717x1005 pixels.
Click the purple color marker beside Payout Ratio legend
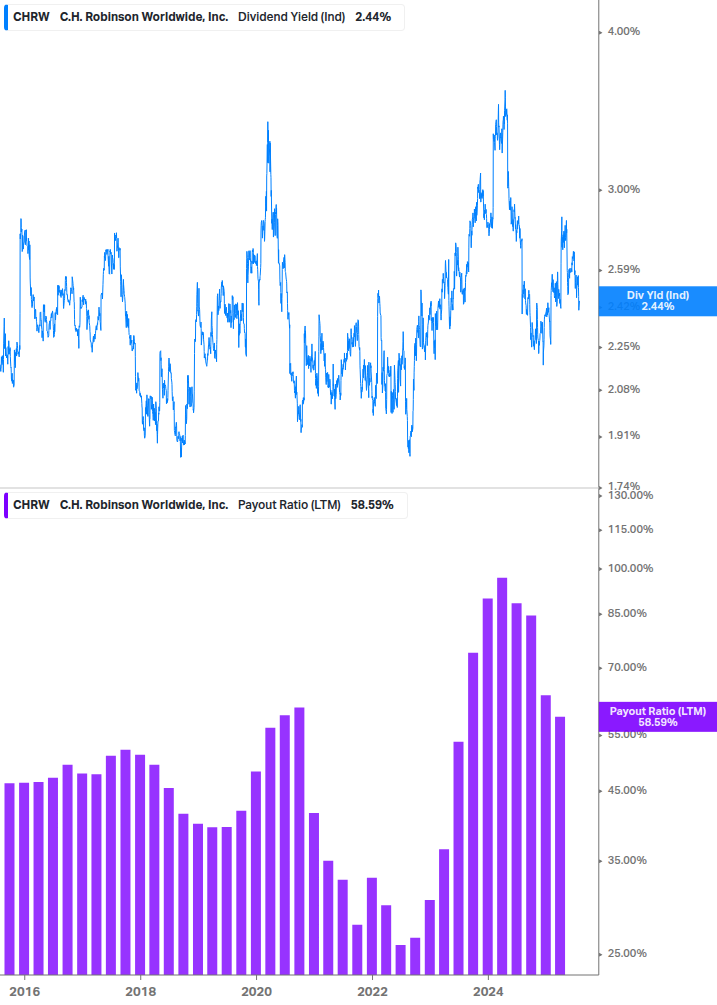coord(6,505)
